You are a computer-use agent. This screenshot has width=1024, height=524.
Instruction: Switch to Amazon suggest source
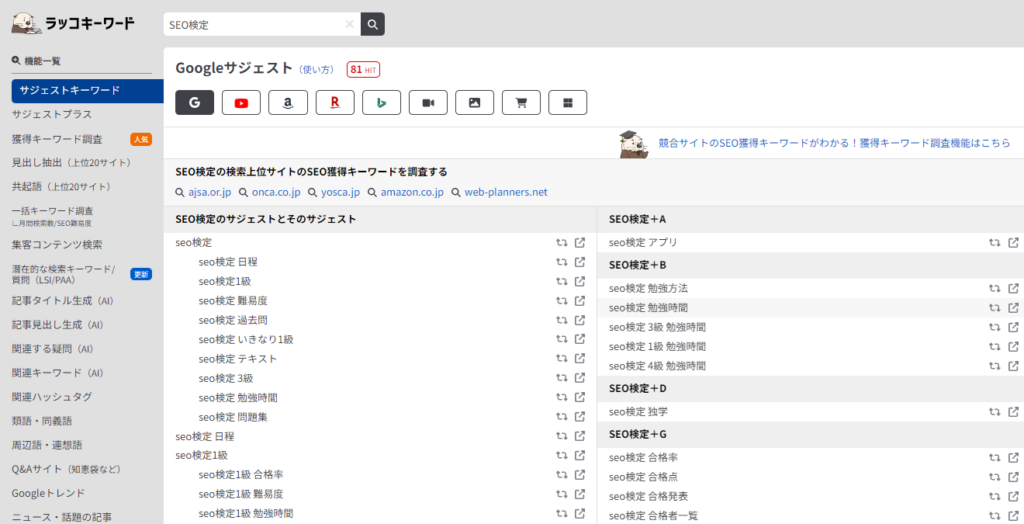click(288, 102)
